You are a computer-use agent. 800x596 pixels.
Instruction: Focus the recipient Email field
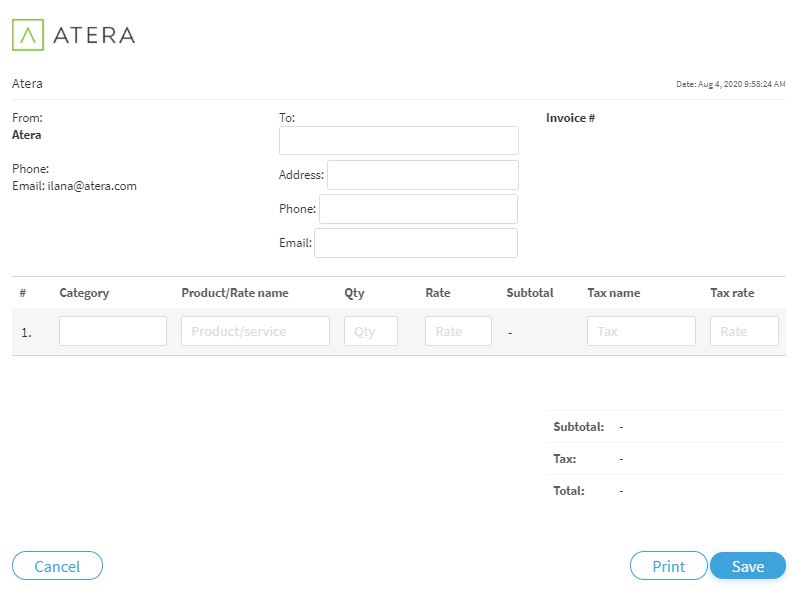(x=416, y=243)
